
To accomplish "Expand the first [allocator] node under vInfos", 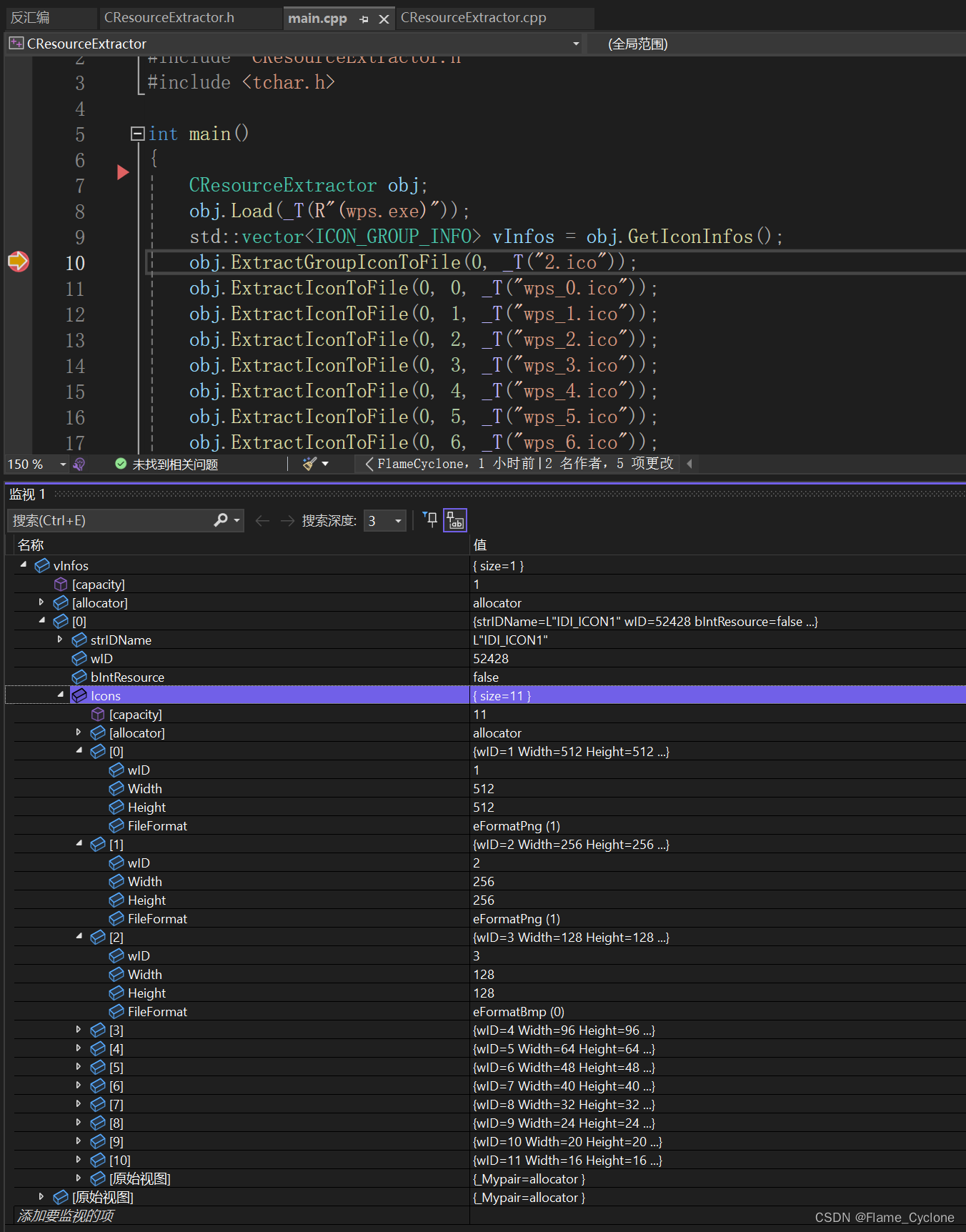I will (41, 602).
